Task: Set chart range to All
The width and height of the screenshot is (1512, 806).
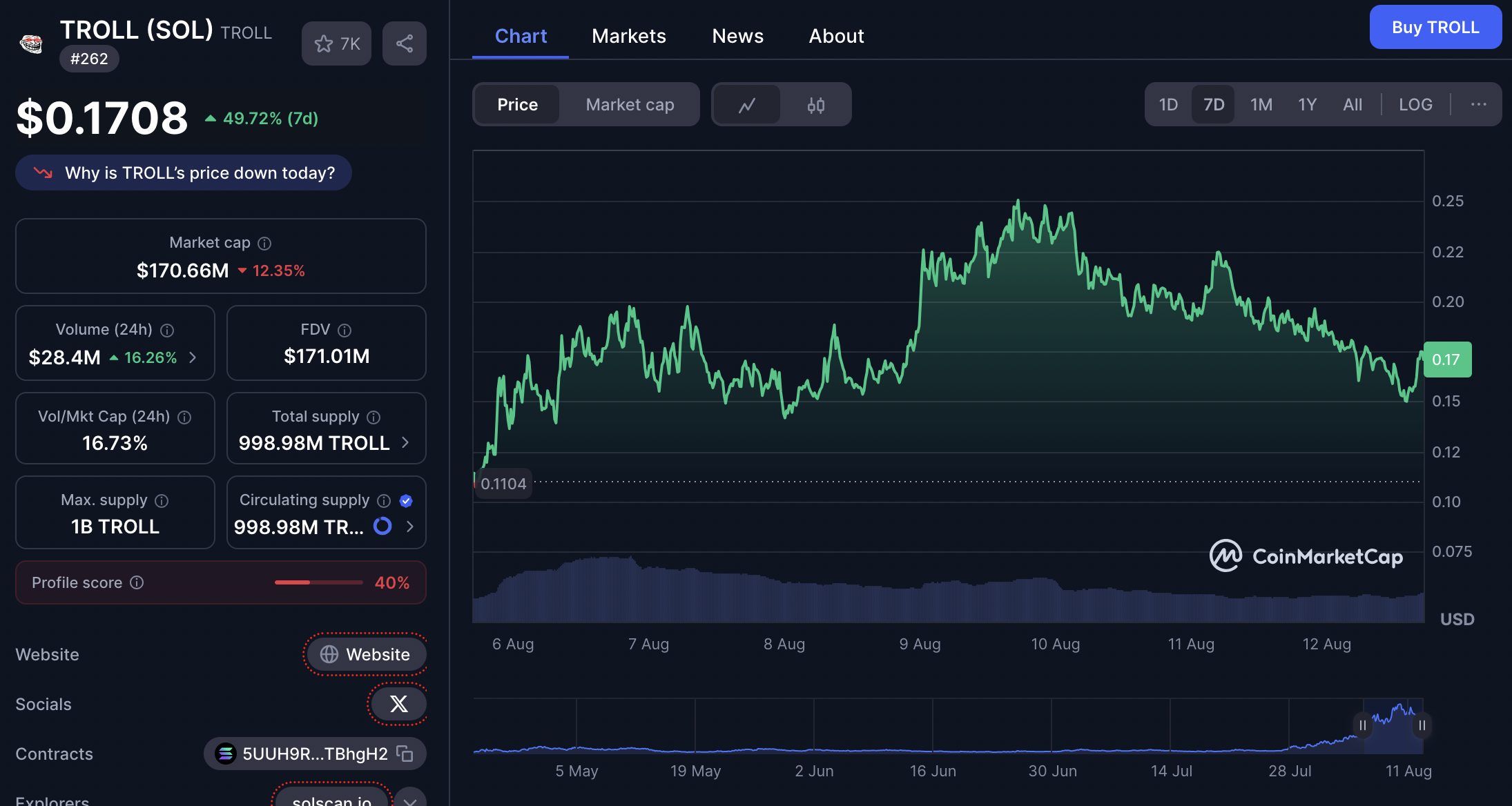Action: pos(1353,104)
